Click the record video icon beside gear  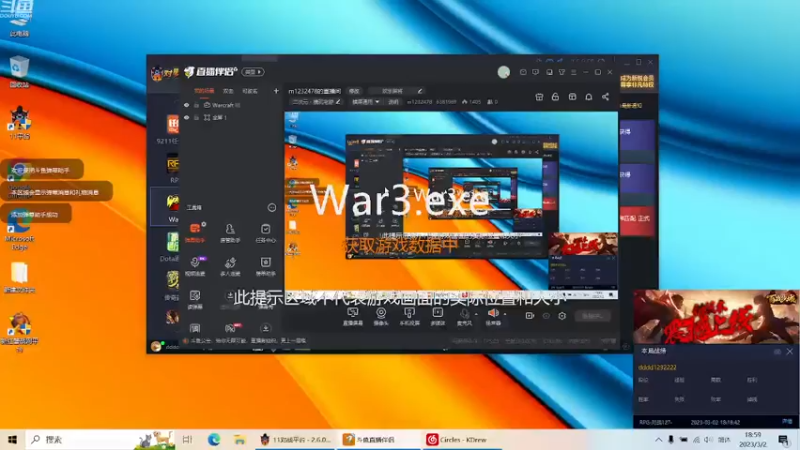(x=530, y=316)
